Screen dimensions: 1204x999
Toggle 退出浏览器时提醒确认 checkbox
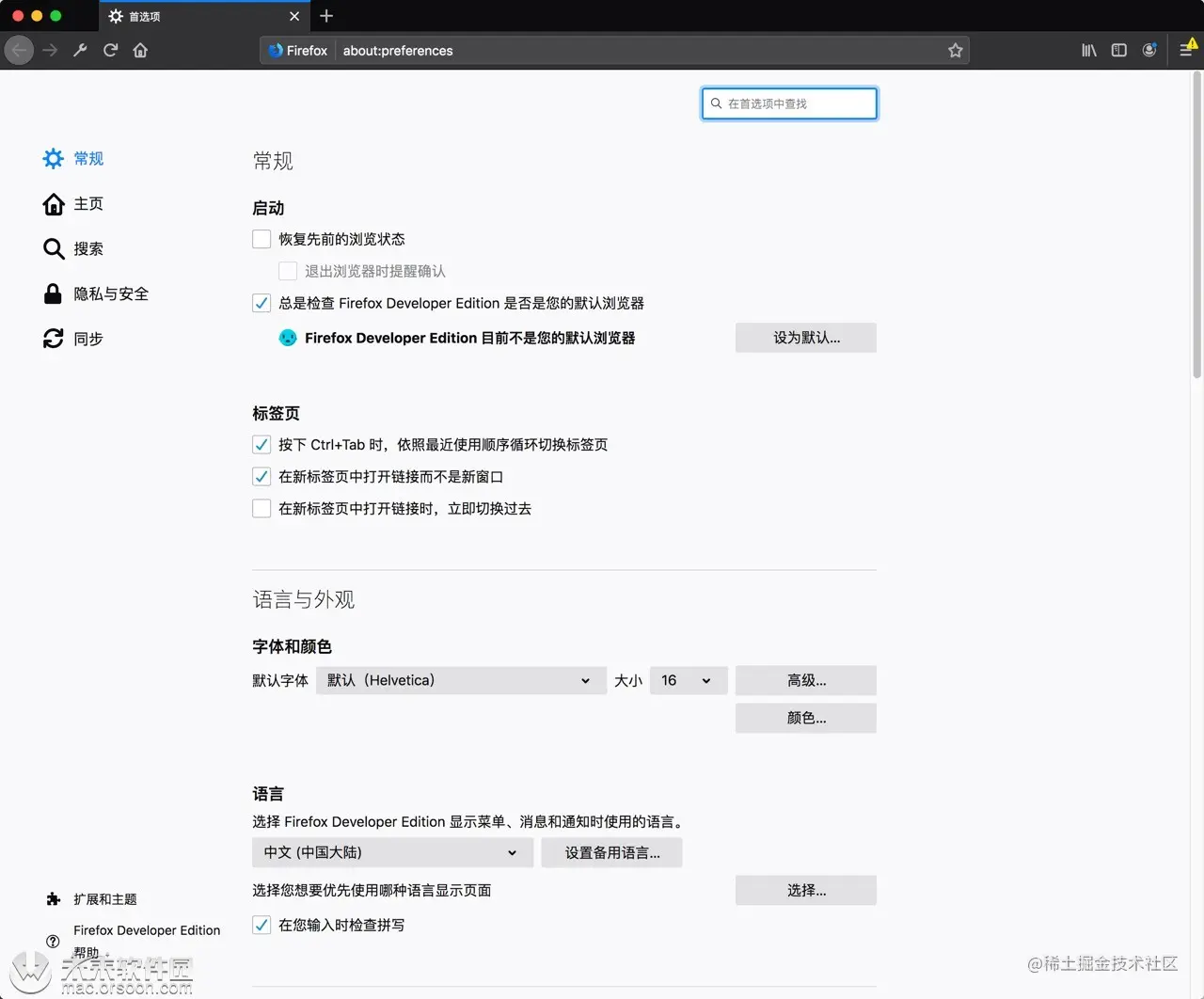[x=288, y=271]
